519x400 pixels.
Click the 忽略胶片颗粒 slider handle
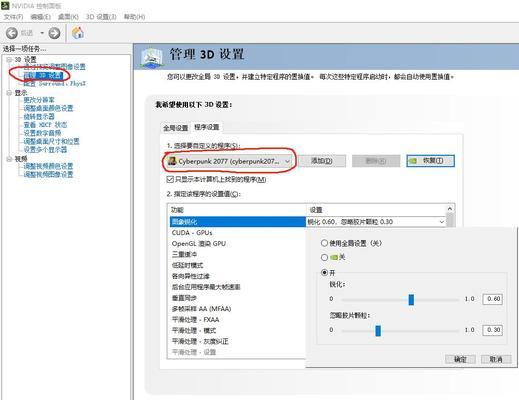click(x=378, y=331)
